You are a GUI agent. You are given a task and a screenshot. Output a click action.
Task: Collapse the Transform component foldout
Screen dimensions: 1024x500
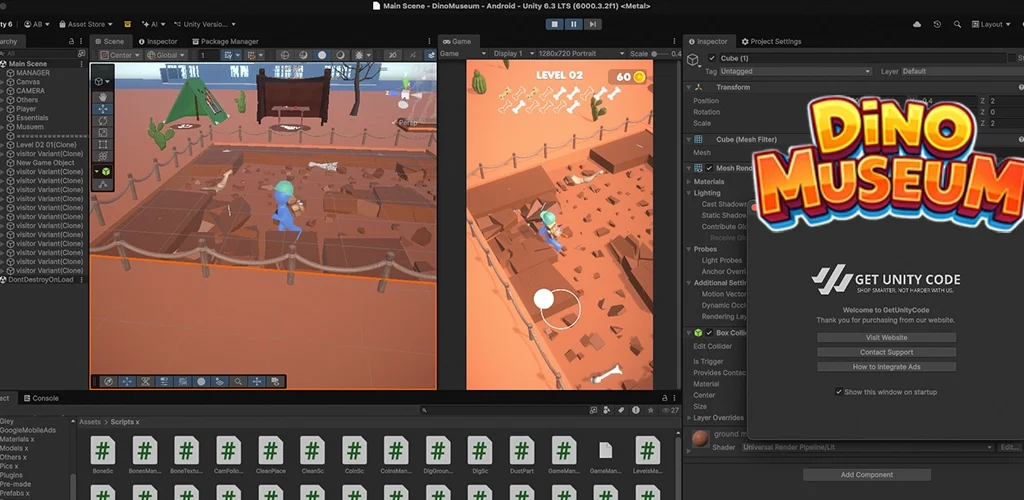[688, 87]
